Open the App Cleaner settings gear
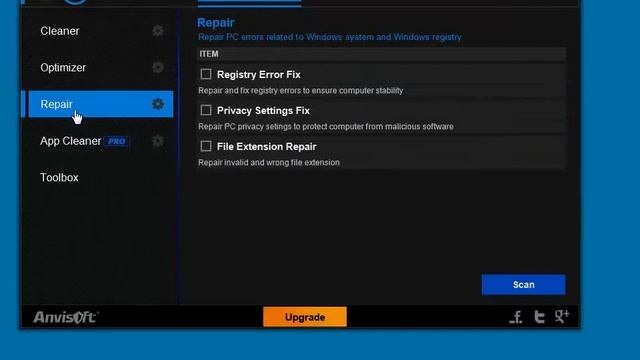640x360 pixels. tap(158, 141)
